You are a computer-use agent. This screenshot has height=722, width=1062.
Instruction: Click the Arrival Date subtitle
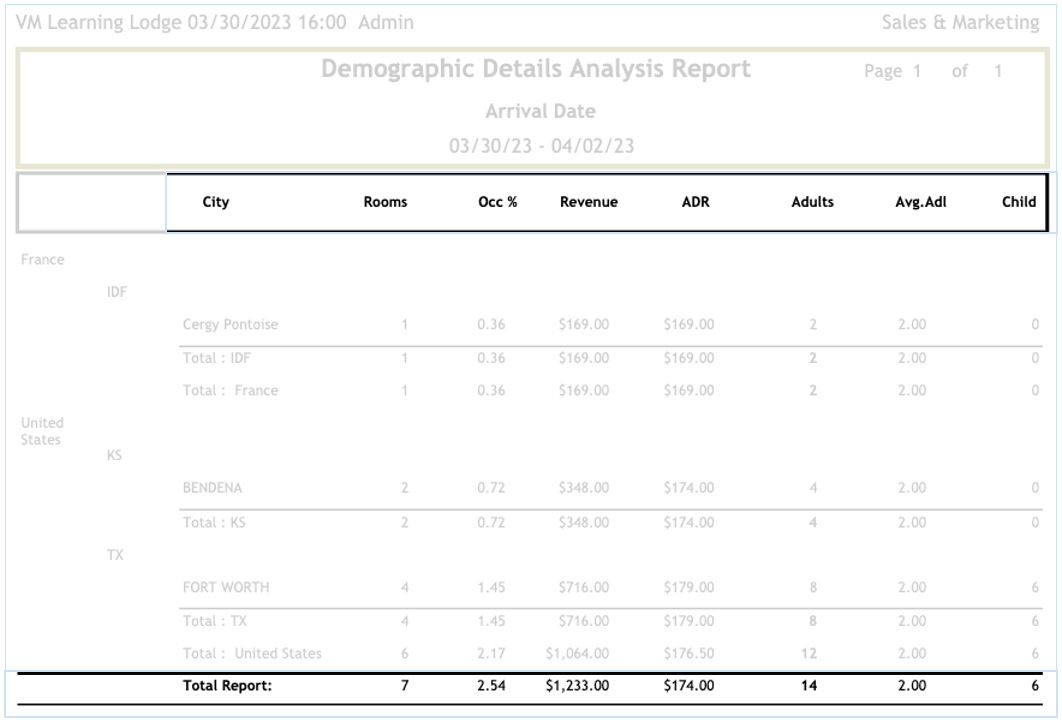tap(540, 111)
